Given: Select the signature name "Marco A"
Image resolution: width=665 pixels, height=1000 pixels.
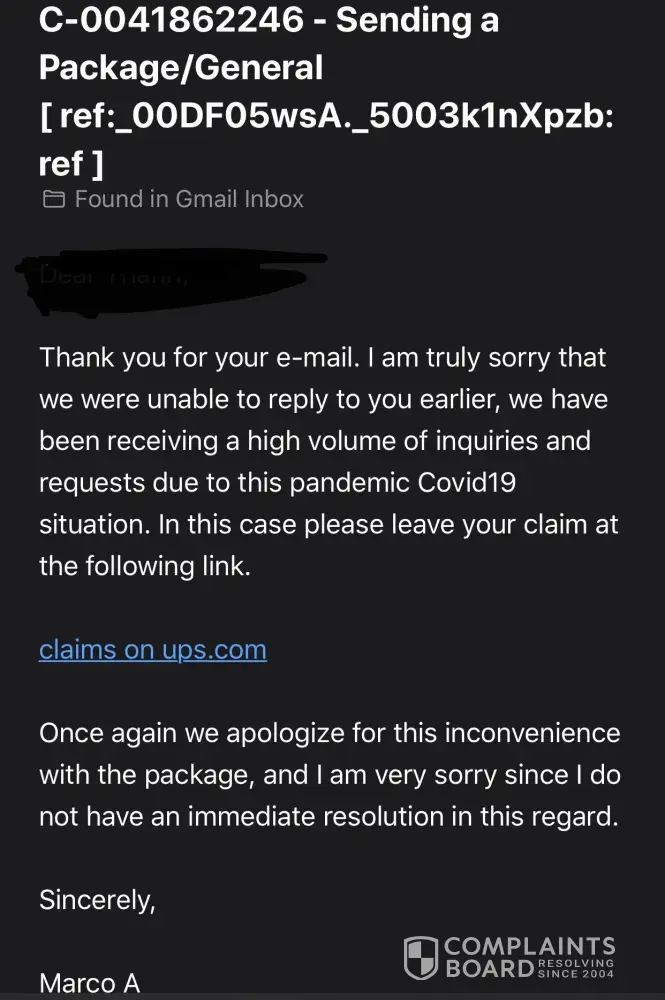Looking at the screenshot, I should pos(89,983).
